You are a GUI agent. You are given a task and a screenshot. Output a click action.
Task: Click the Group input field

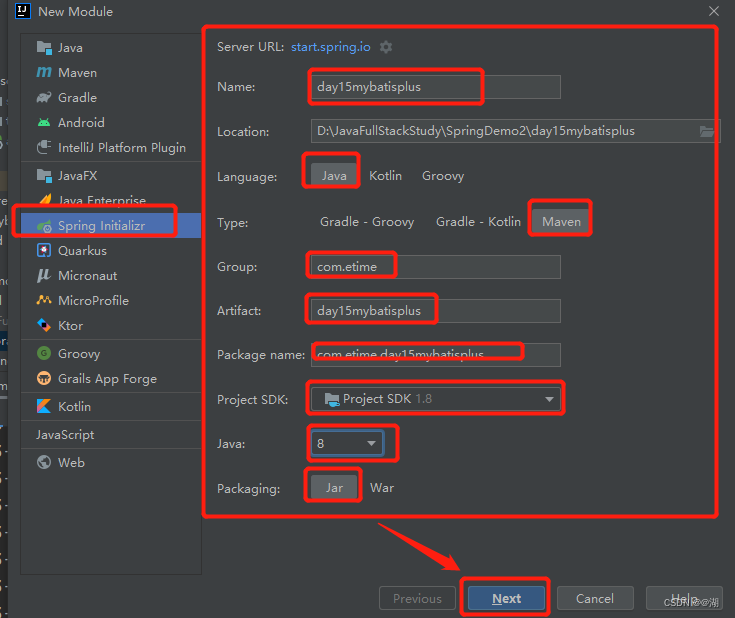pyautogui.click(x=435, y=267)
